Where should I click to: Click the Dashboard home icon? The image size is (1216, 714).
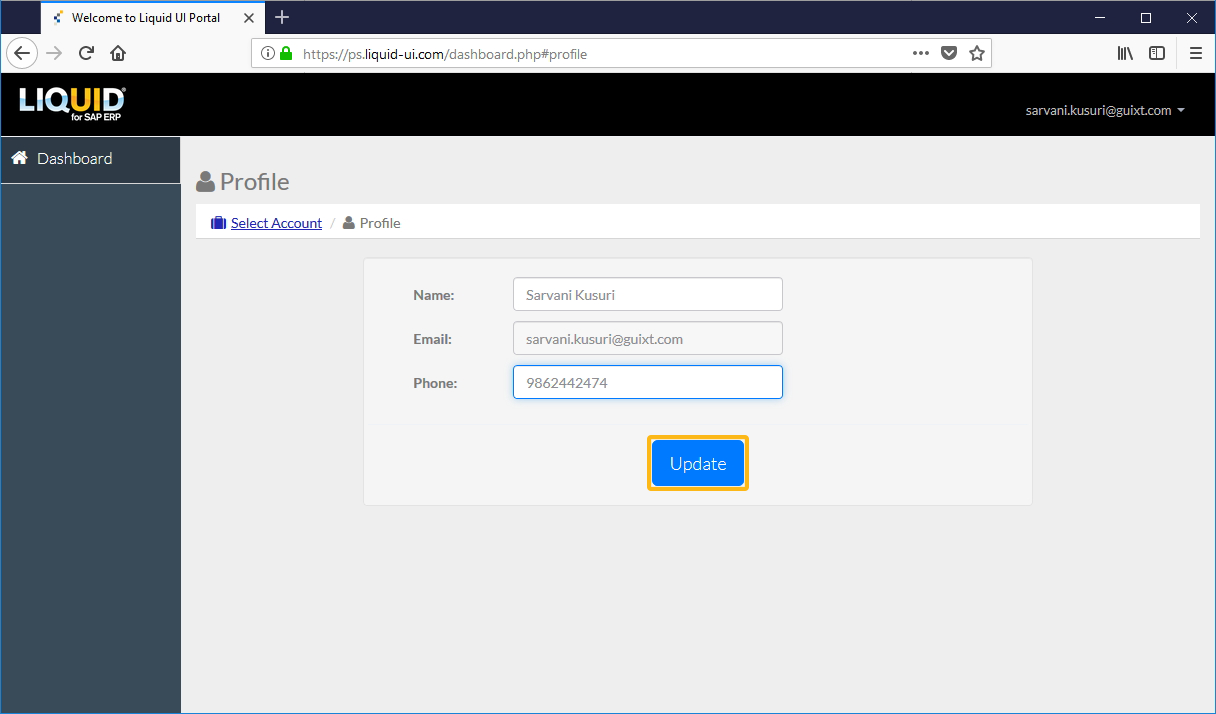[x=19, y=158]
